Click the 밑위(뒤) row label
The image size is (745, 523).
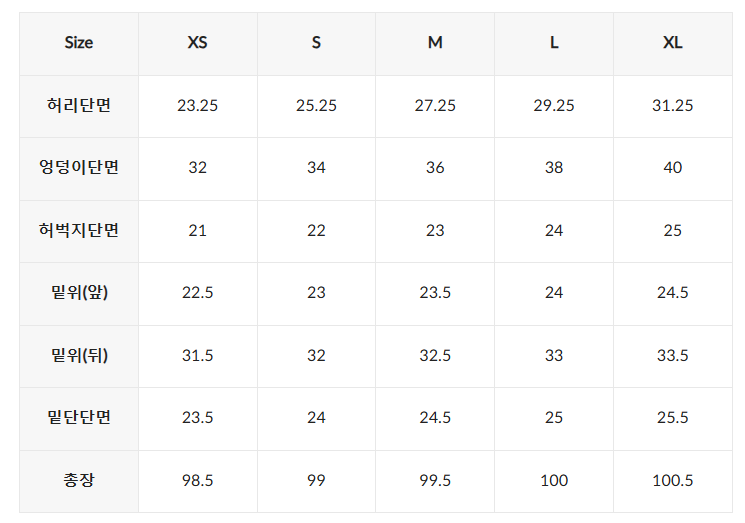pyautogui.click(x=79, y=355)
